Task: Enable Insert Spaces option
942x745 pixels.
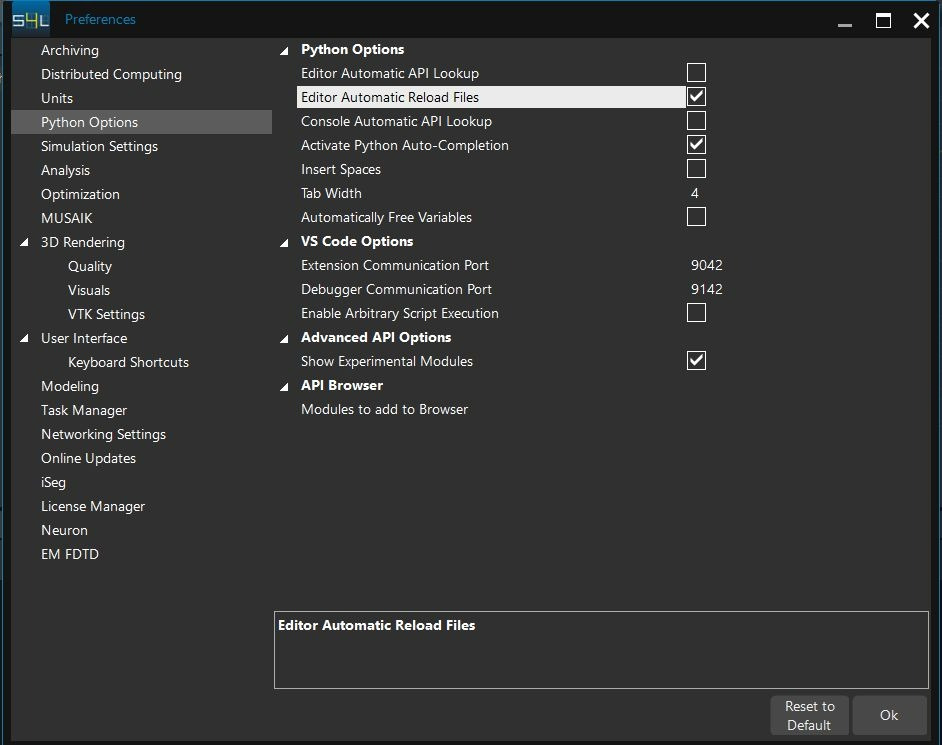Action: (696, 169)
